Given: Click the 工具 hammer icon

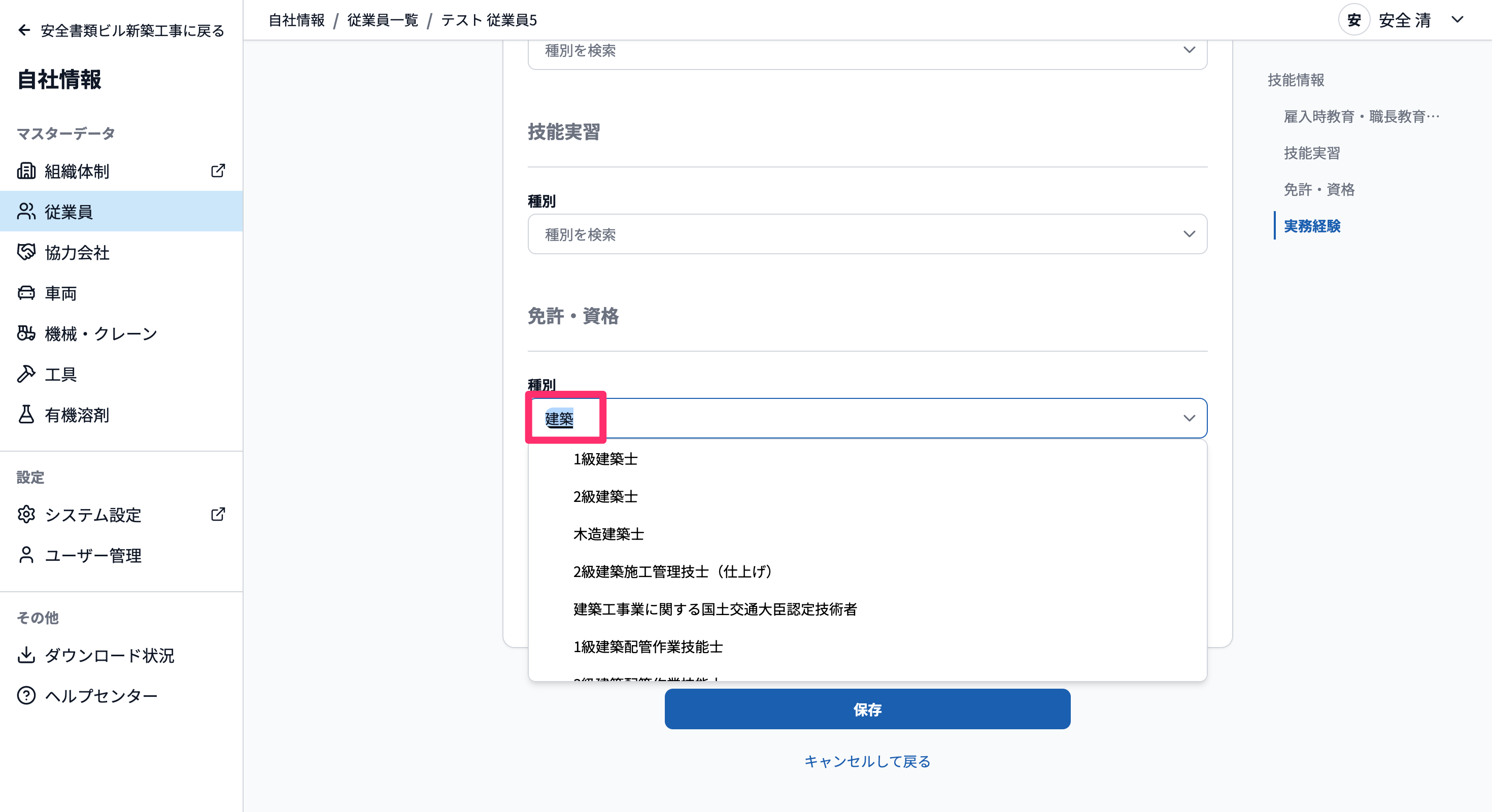Looking at the screenshot, I should (x=26, y=374).
